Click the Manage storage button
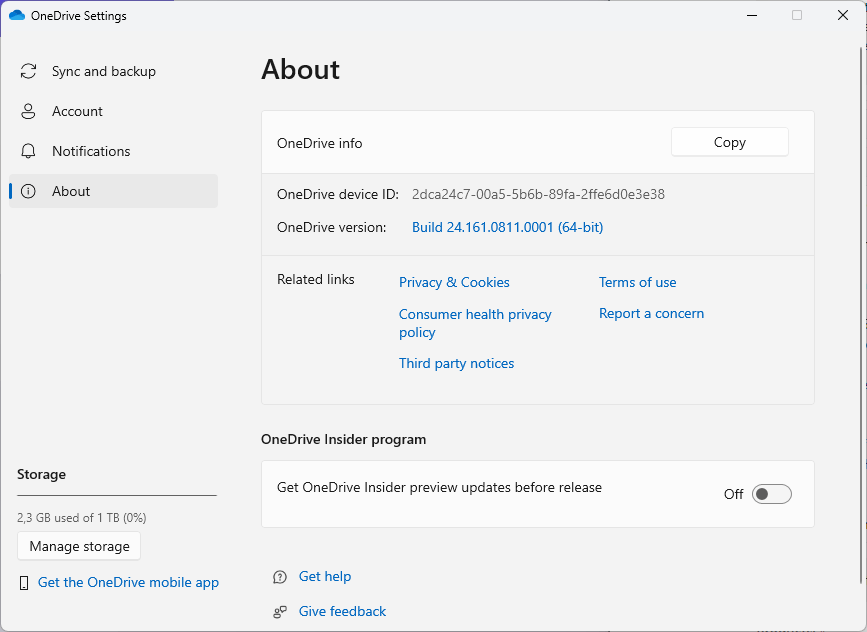 tap(79, 547)
